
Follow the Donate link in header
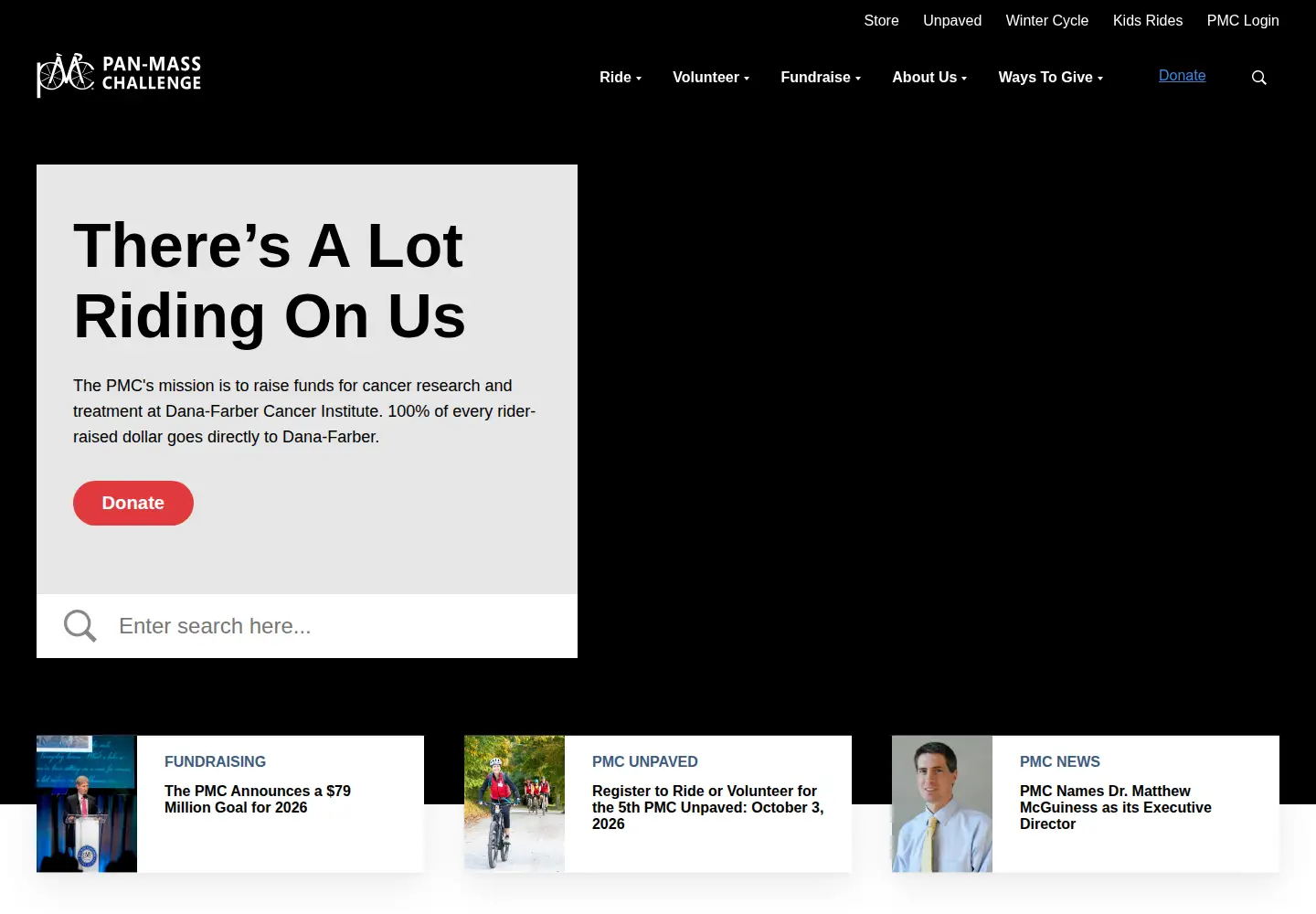click(1182, 76)
